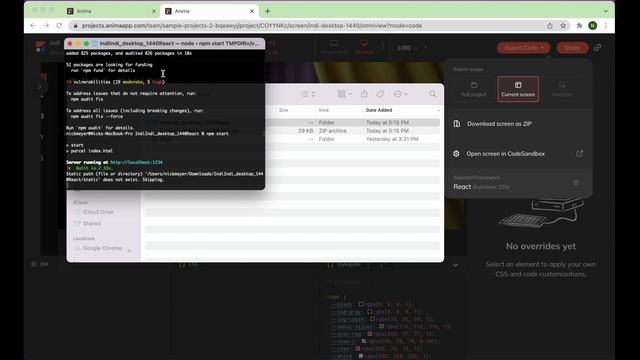The width and height of the screenshot is (640, 360).
Task: Select the Full project export scope
Action: pos(474,89)
